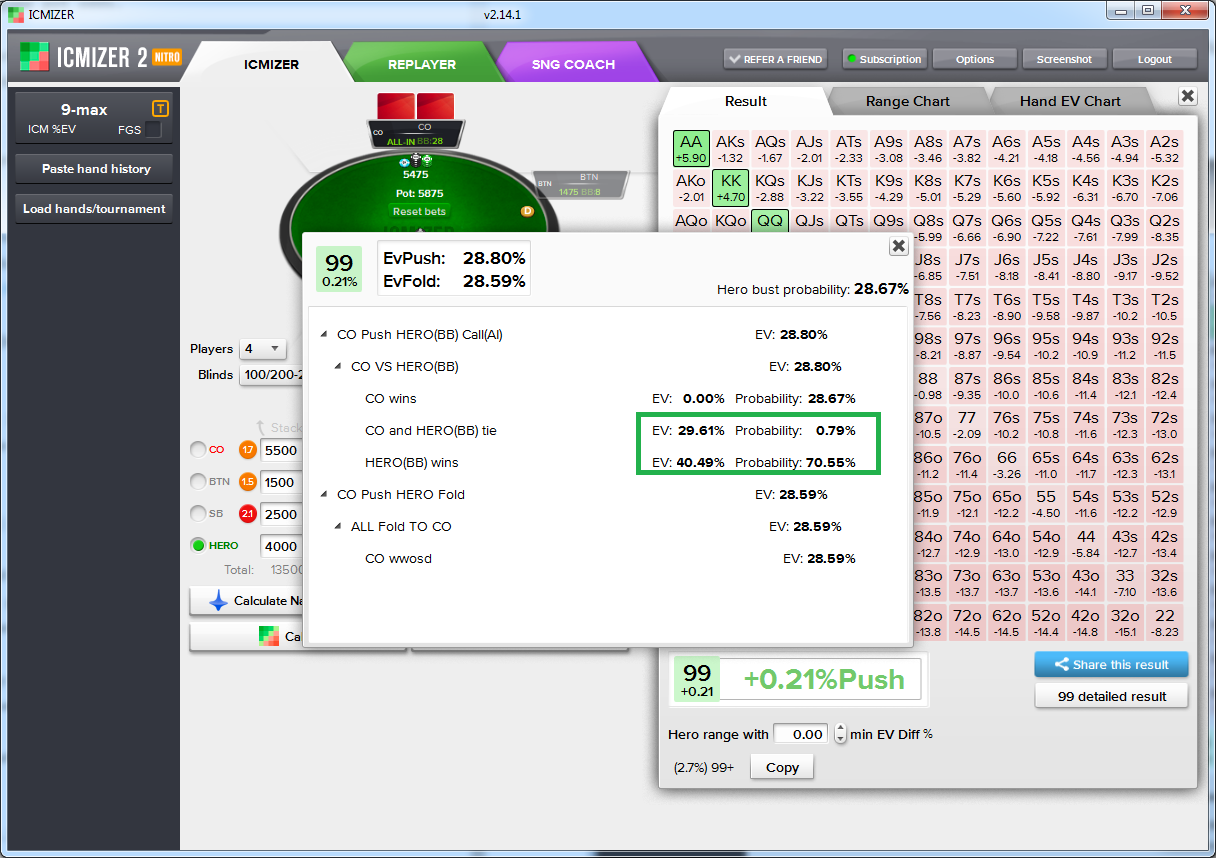Click the BTN seat plate on the table
This screenshot has height=858, width=1216.
[581, 184]
